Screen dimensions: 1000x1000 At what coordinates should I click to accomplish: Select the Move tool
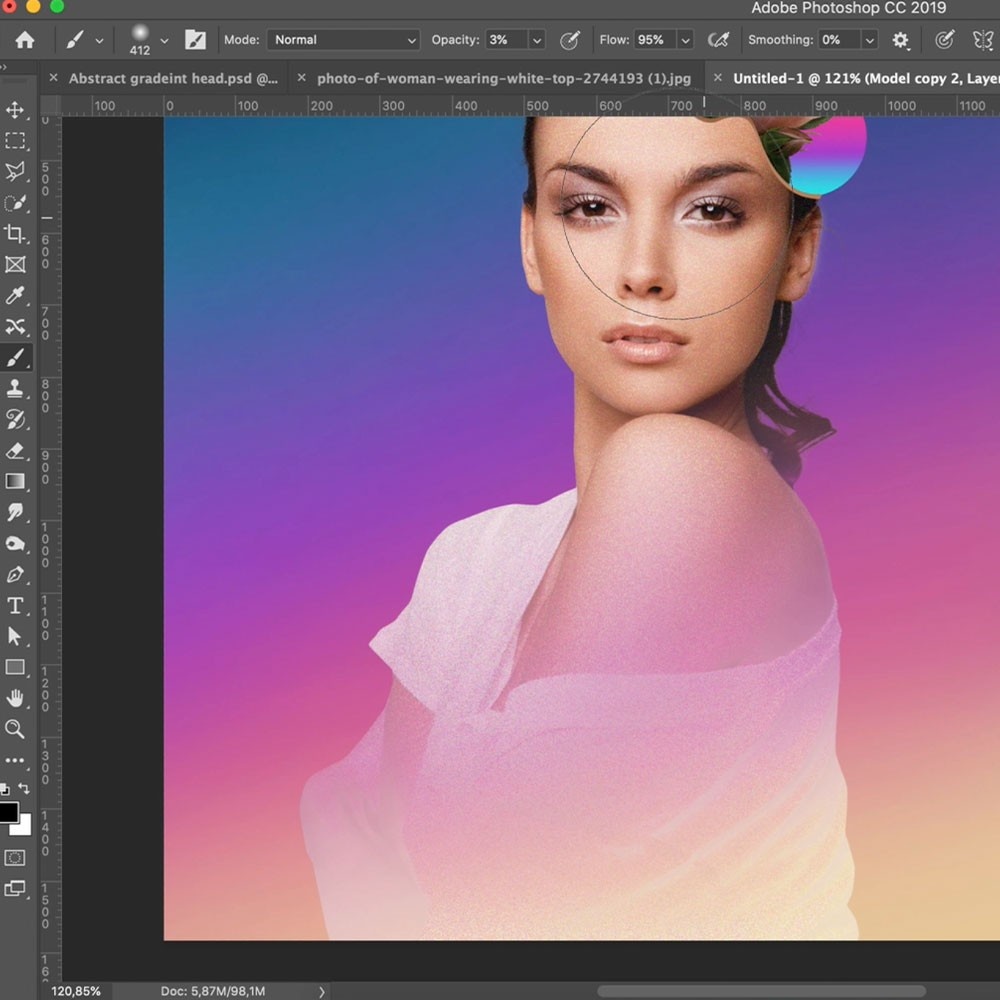pos(15,110)
